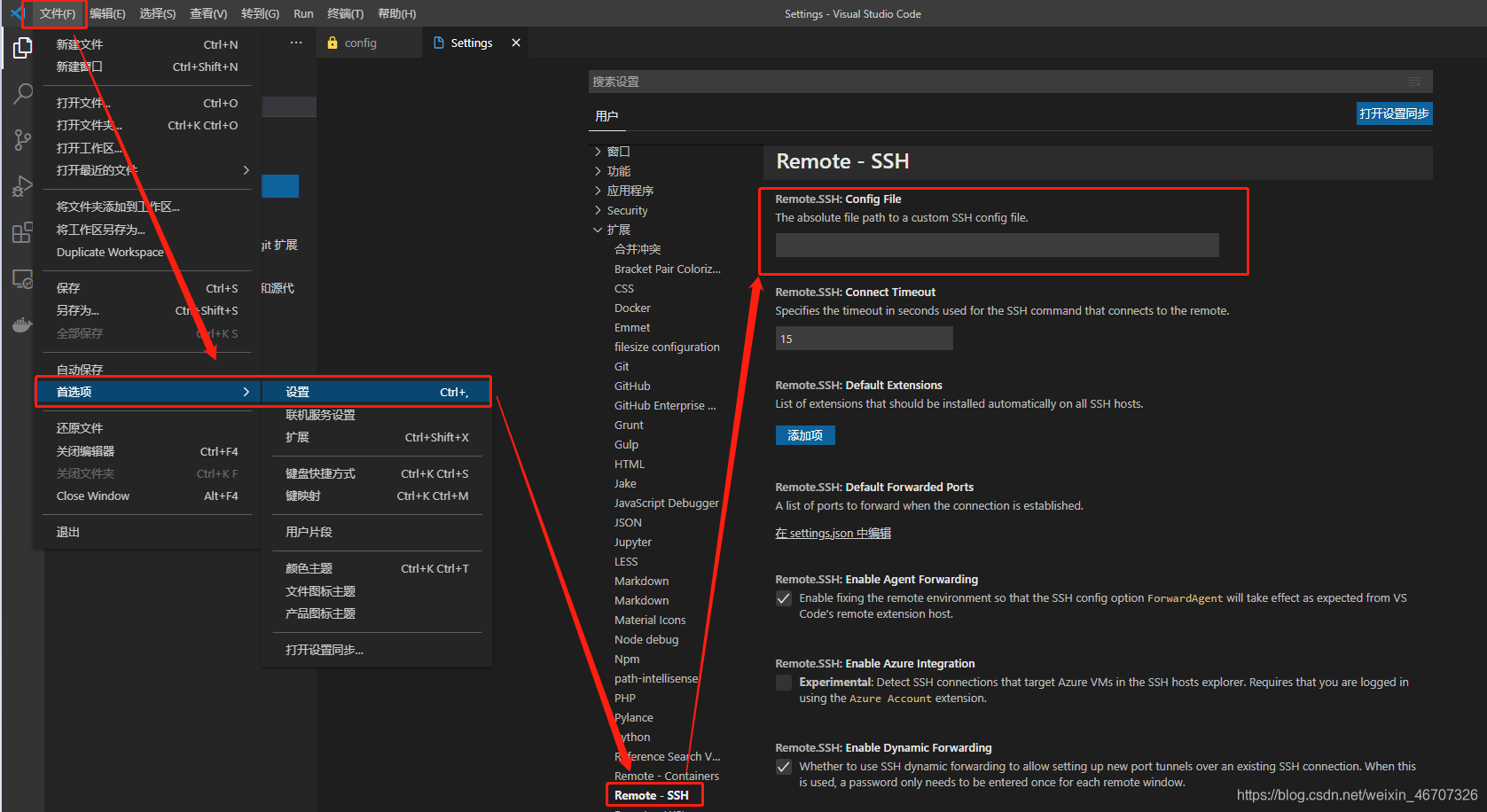Toggle Enable Azure Integration checkbox
Viewport: 1487px width, 812px height.
[784, 683]
